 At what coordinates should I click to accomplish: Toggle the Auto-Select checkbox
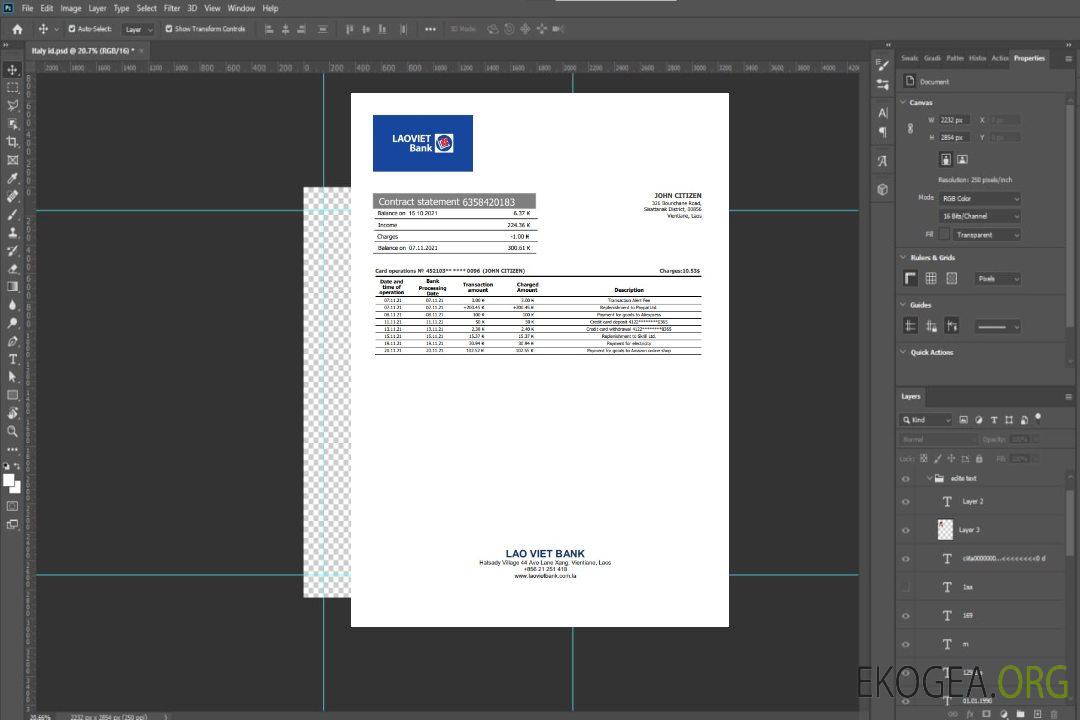click(x=72, y=29)
